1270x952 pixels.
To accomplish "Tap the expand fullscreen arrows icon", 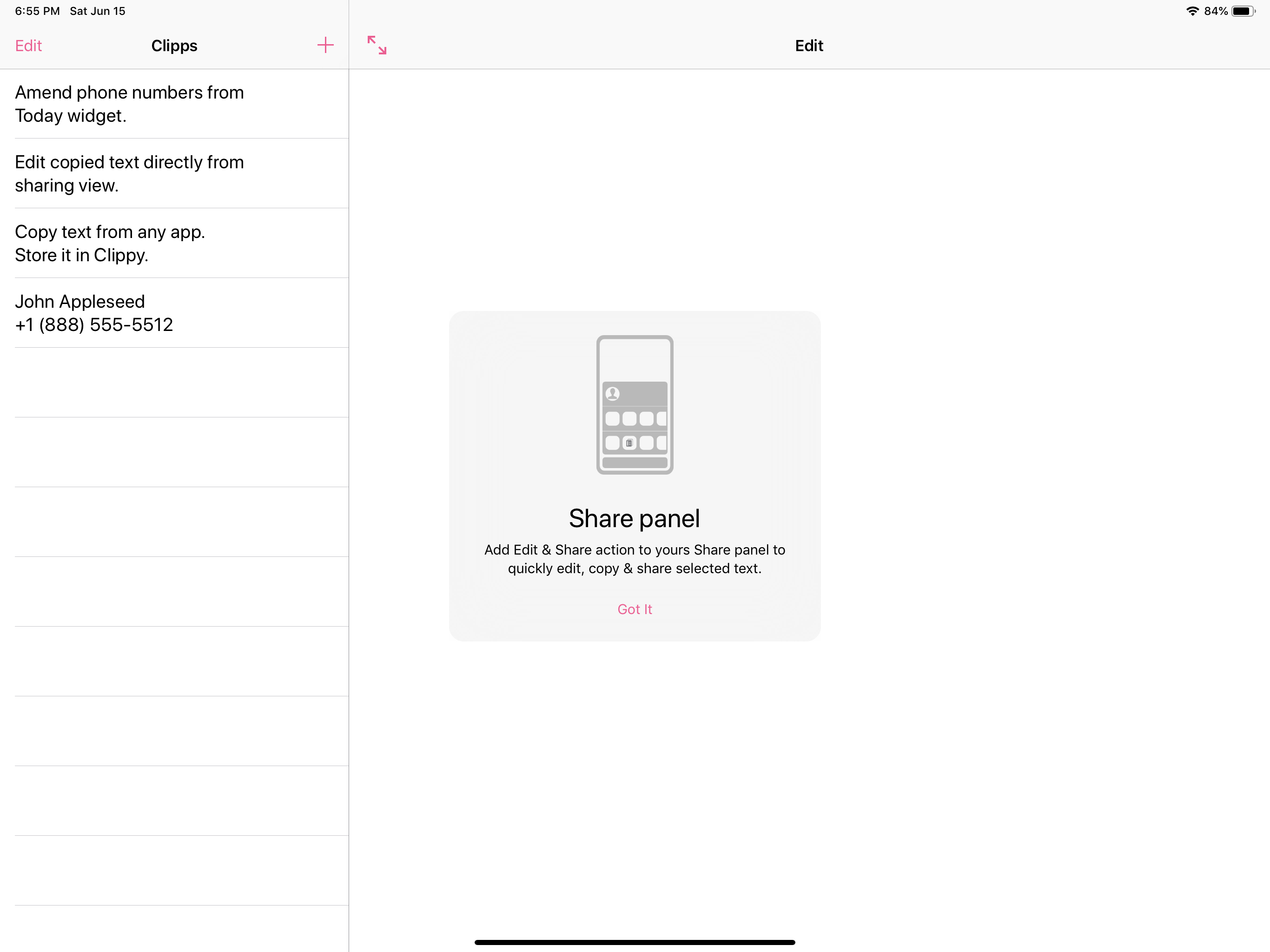I will 377,46.
